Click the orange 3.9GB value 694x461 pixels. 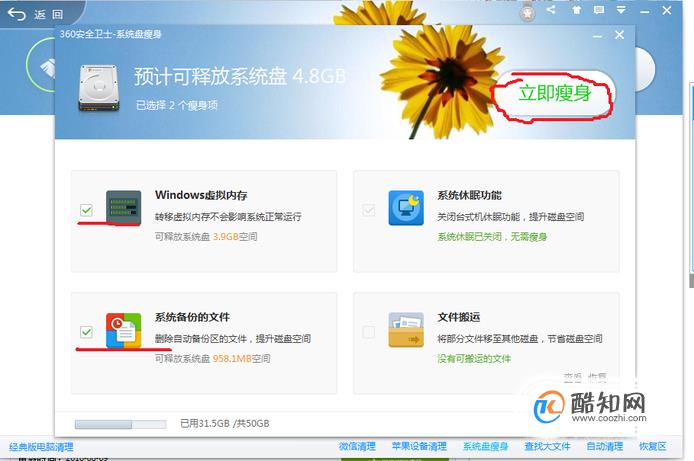226,237
